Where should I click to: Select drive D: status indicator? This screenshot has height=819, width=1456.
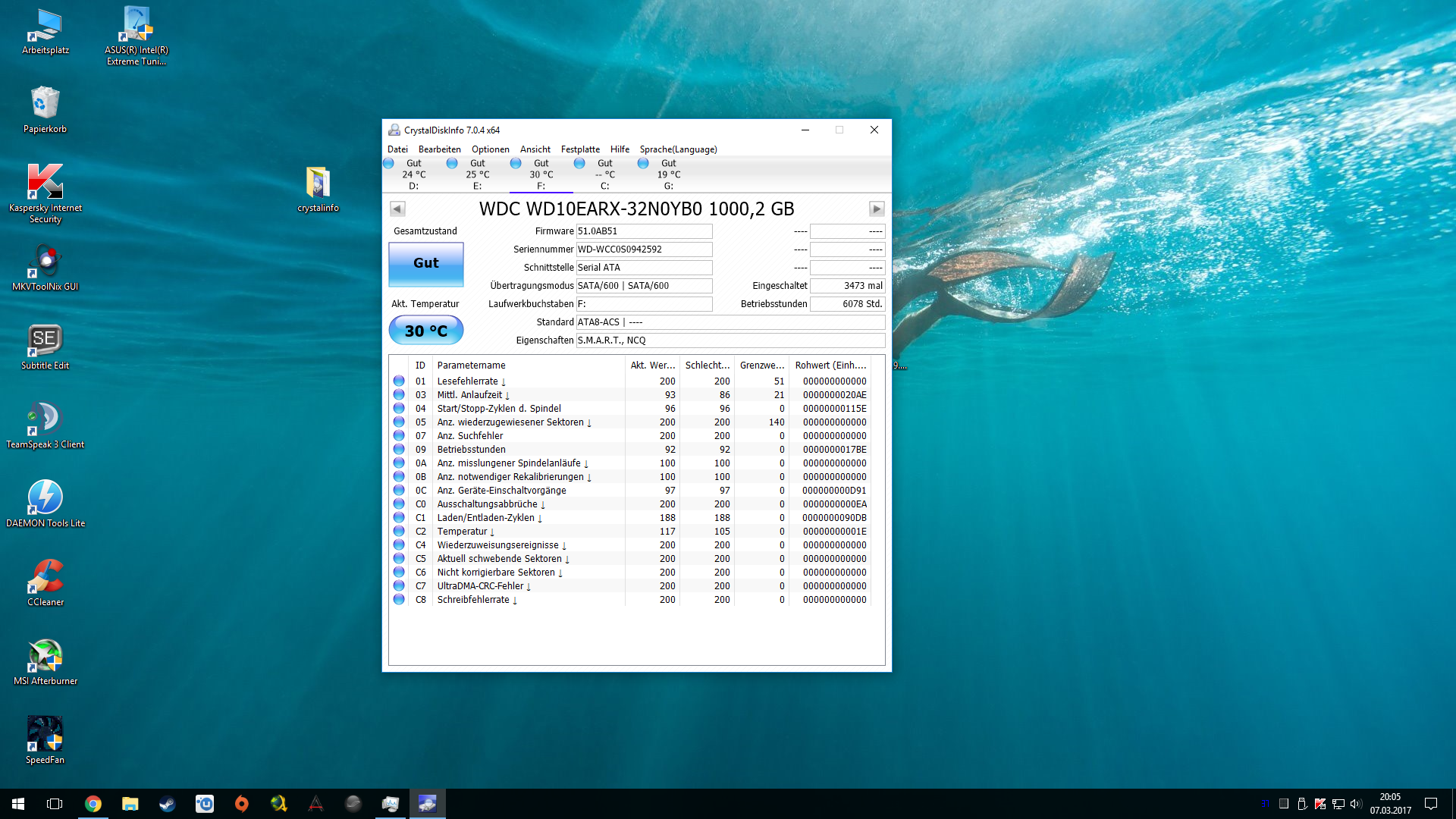pos(413,174)
